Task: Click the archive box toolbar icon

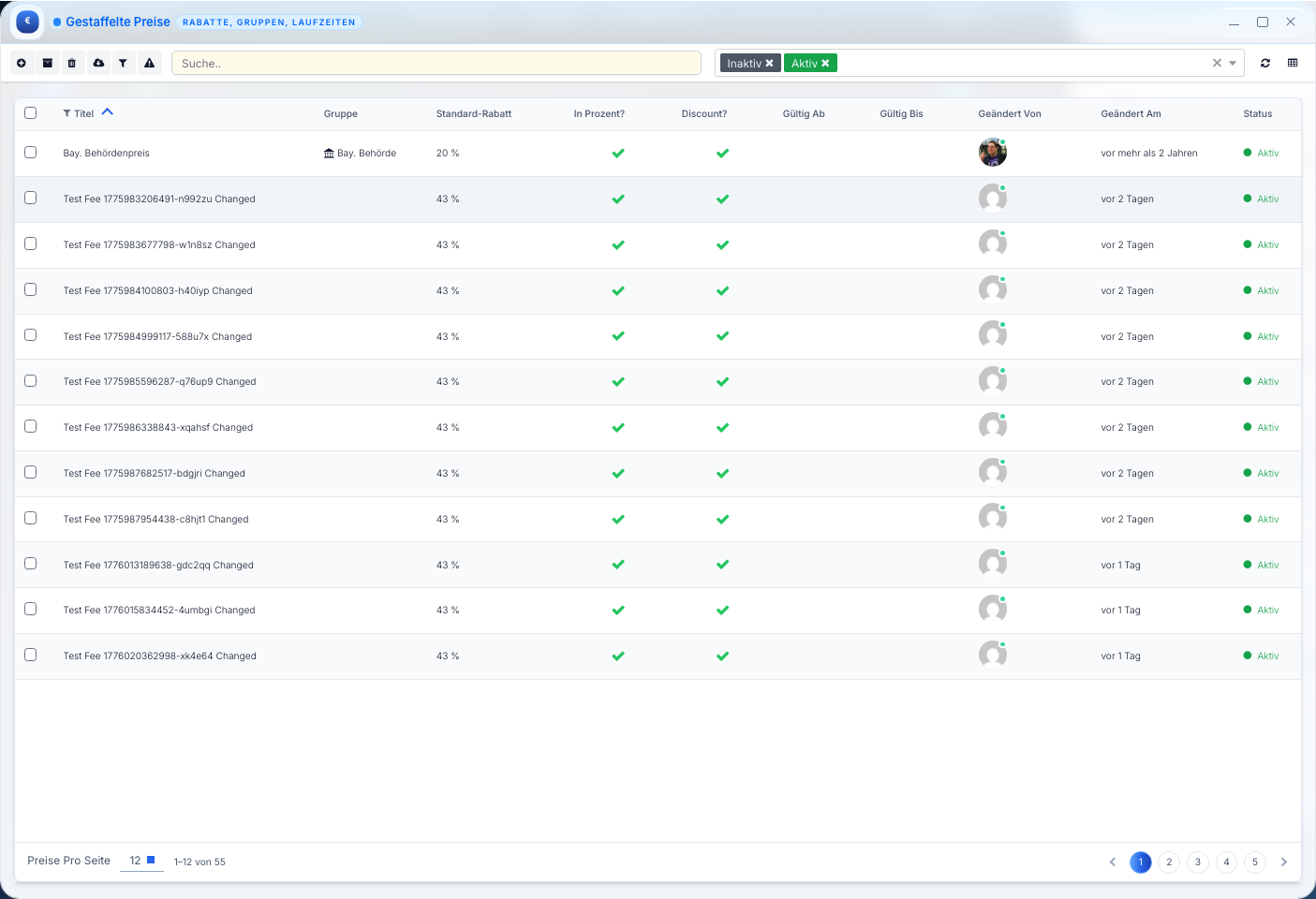Action: coord(47,63)
